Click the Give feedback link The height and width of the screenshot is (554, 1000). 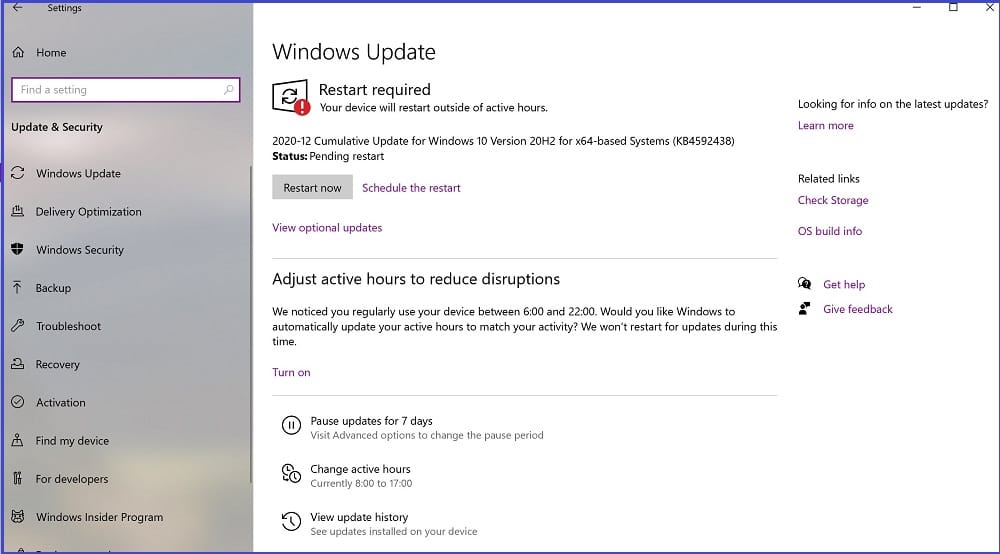pos(858,309)
